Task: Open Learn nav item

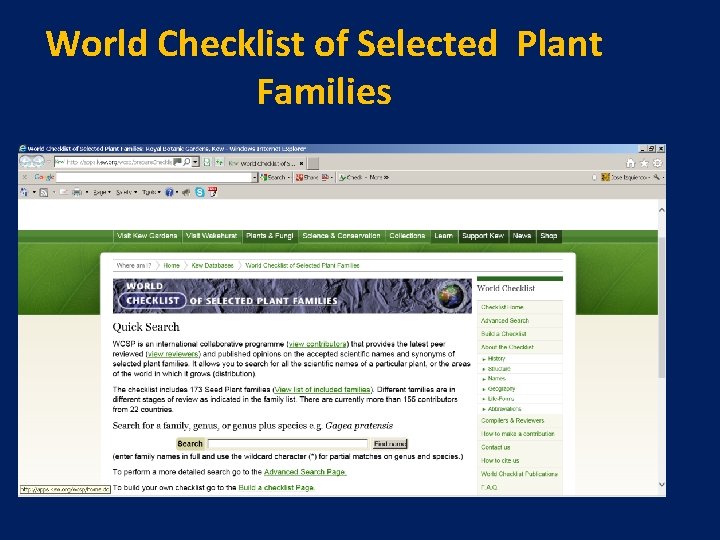Action: tap(444, 236)
